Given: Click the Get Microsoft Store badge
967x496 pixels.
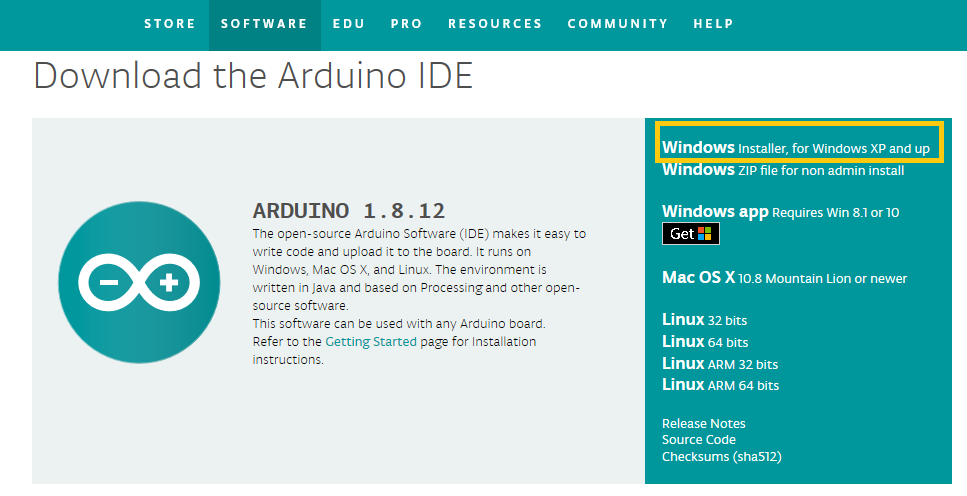Looking at the screenshot, I should click(x=691, y=234).
